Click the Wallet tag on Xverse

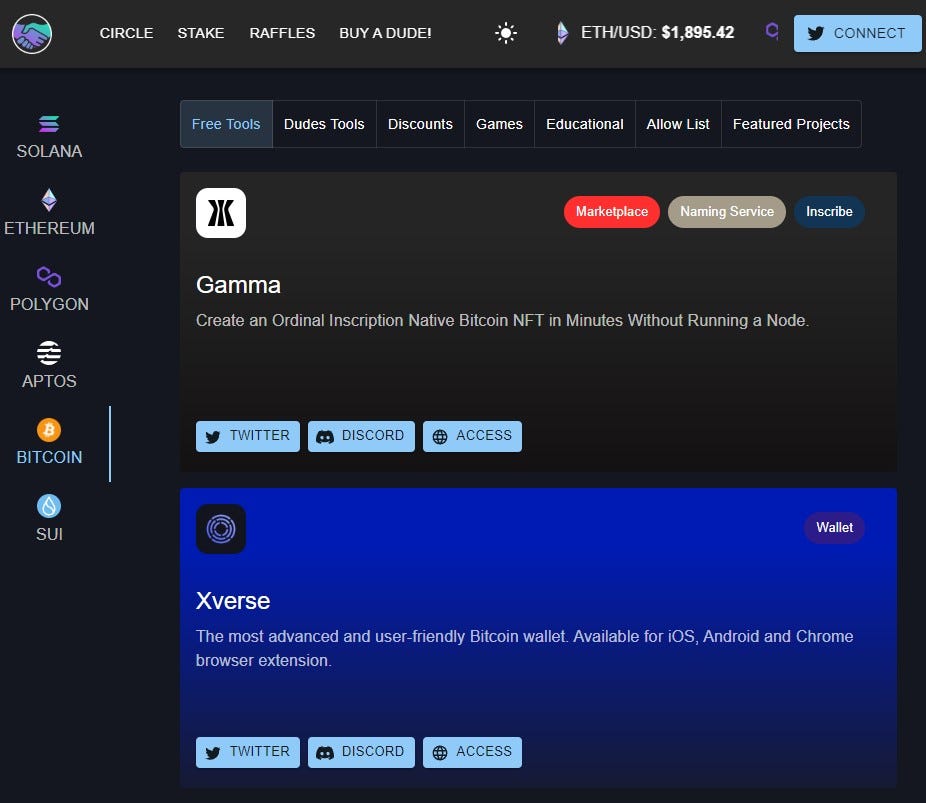coord(834,527)
